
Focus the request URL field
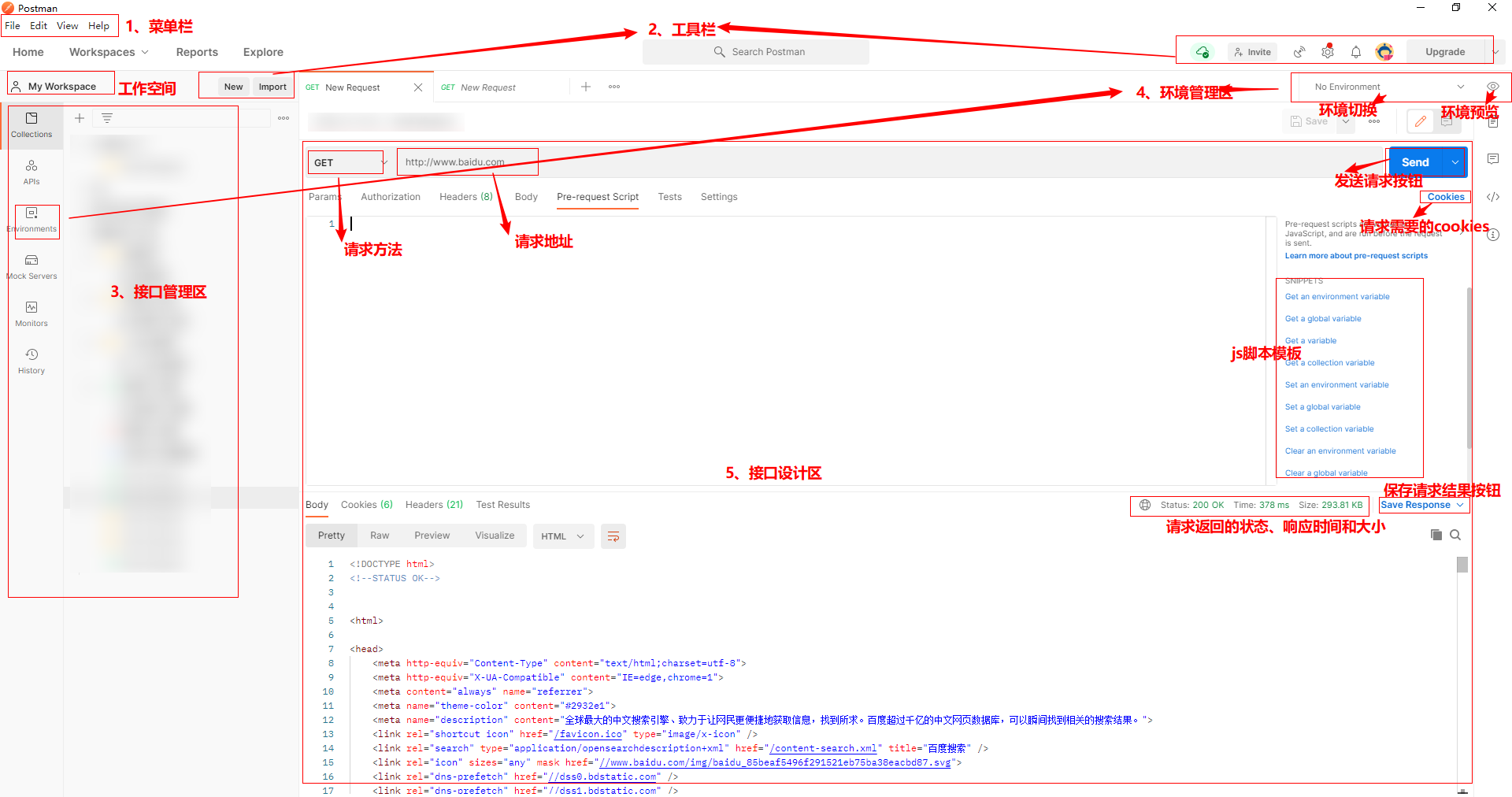pos(890,162)
